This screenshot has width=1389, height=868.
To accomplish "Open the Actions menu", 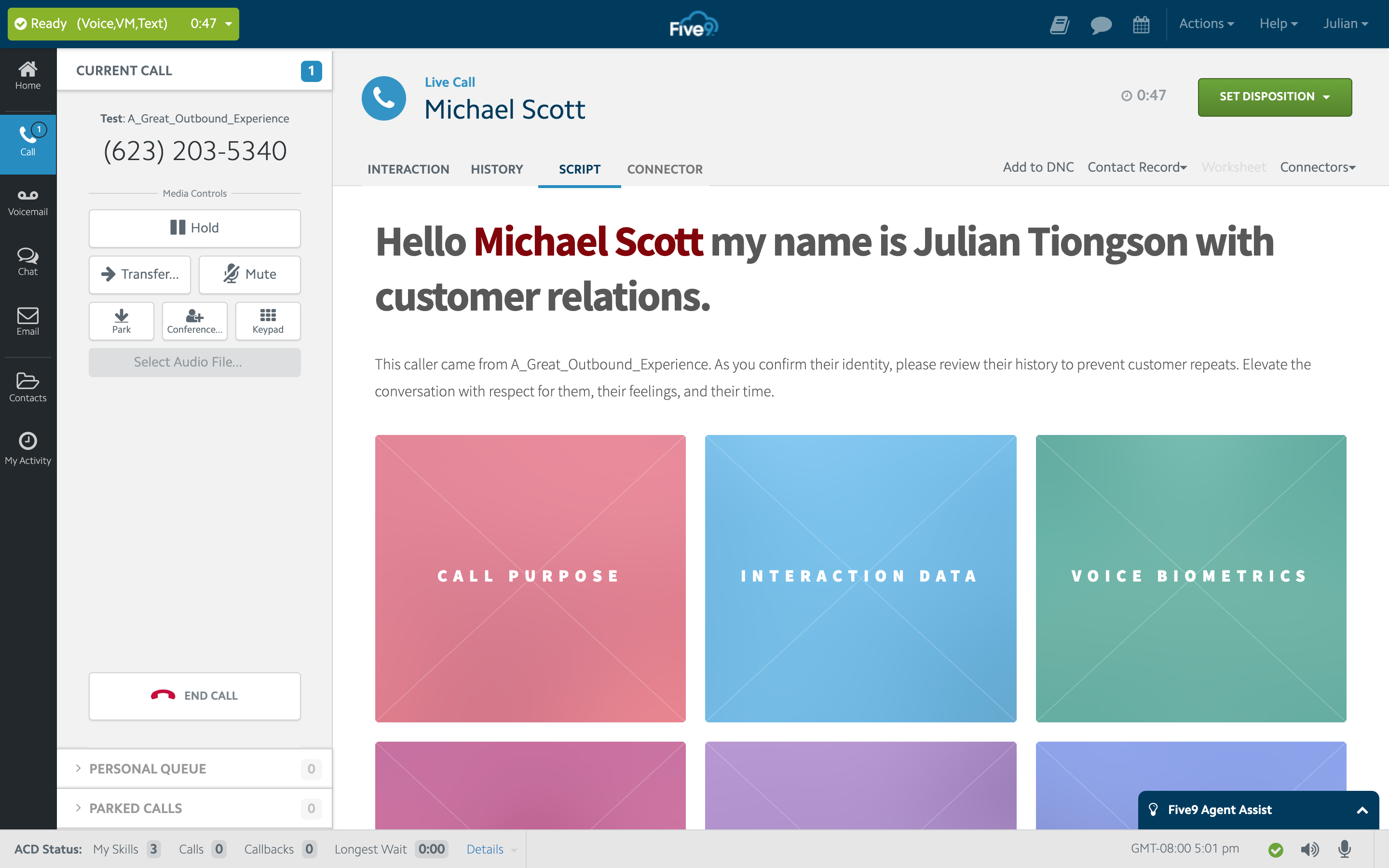I will pos(1206,24).
